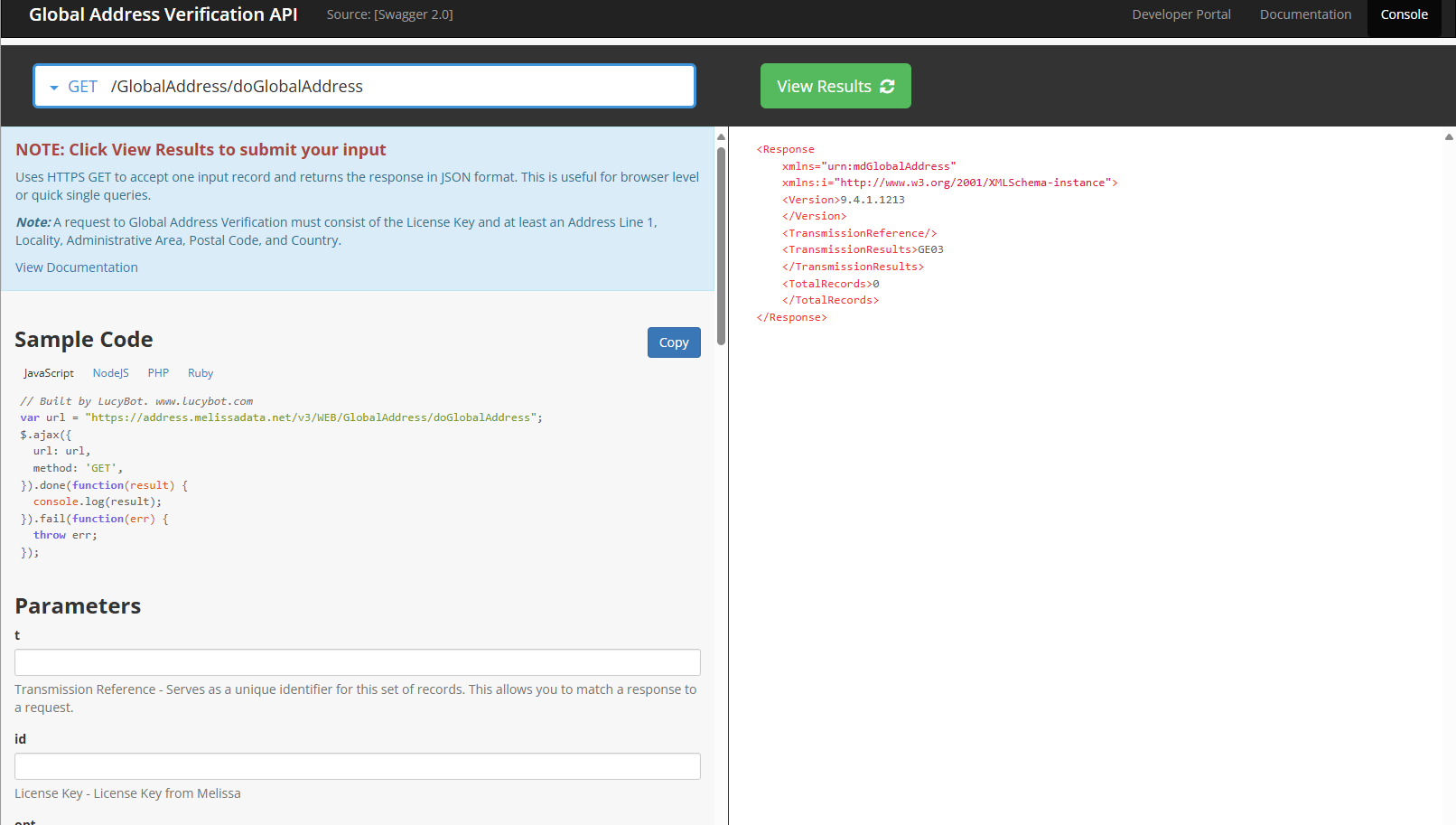The image size is (1456, 825).
Task: Click the TransmissionReference empty tag line
Action: [860, 233]
